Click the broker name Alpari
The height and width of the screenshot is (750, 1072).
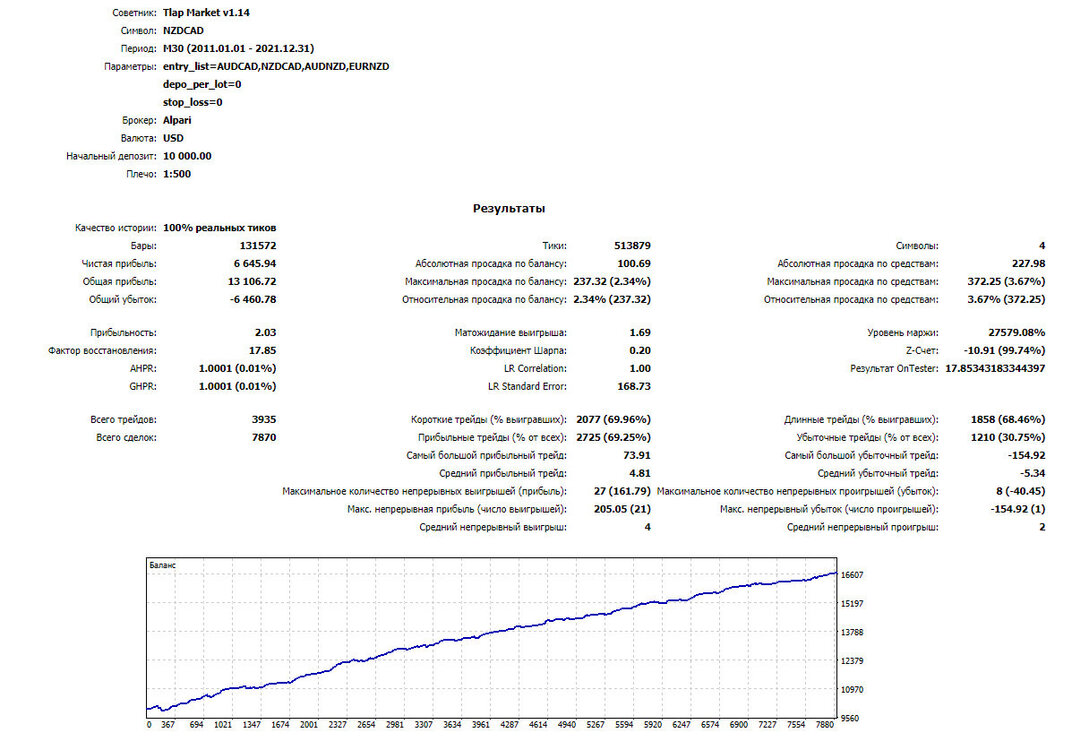click(x=177, y=120)
